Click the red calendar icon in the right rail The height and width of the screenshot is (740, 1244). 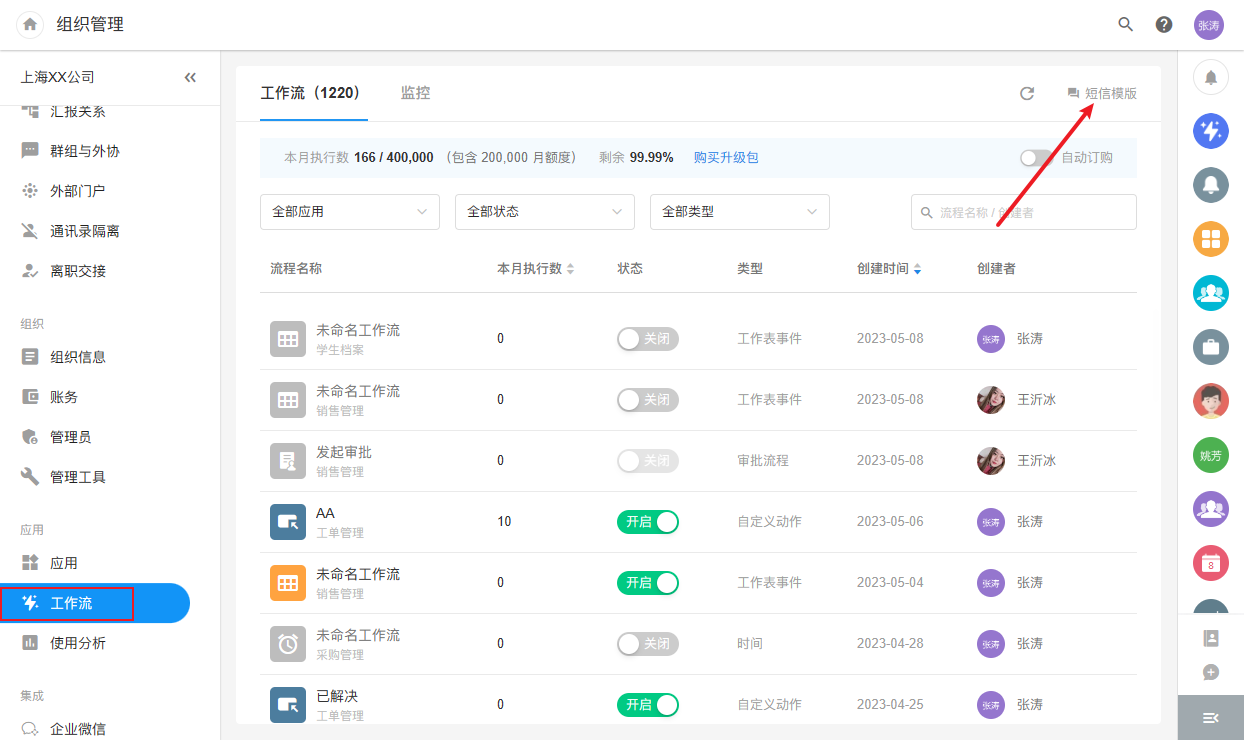pyautogui.click(x=1210, y=562)
